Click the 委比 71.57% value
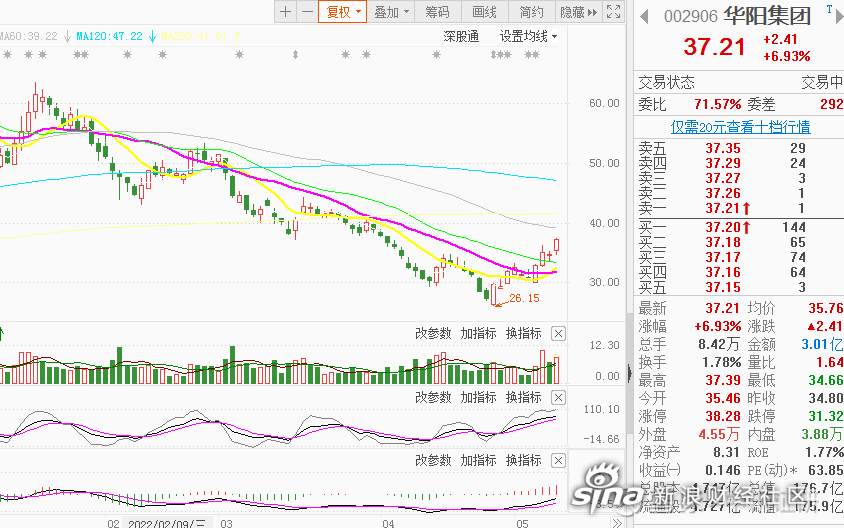Screen dimensions: 844x528 pyautogui.click(x=718, y=104)
